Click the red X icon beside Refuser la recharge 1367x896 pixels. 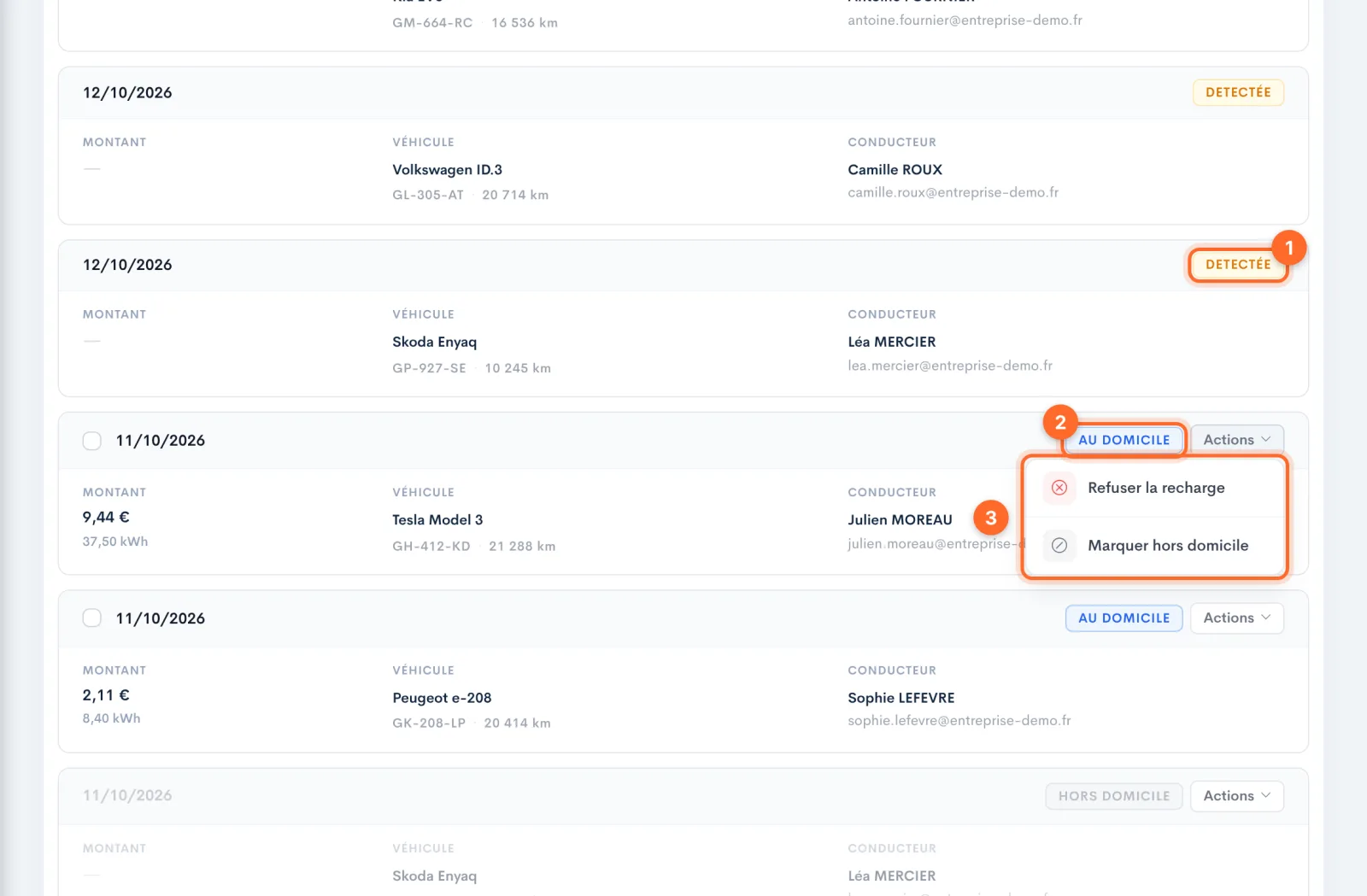coord(1059,488)
